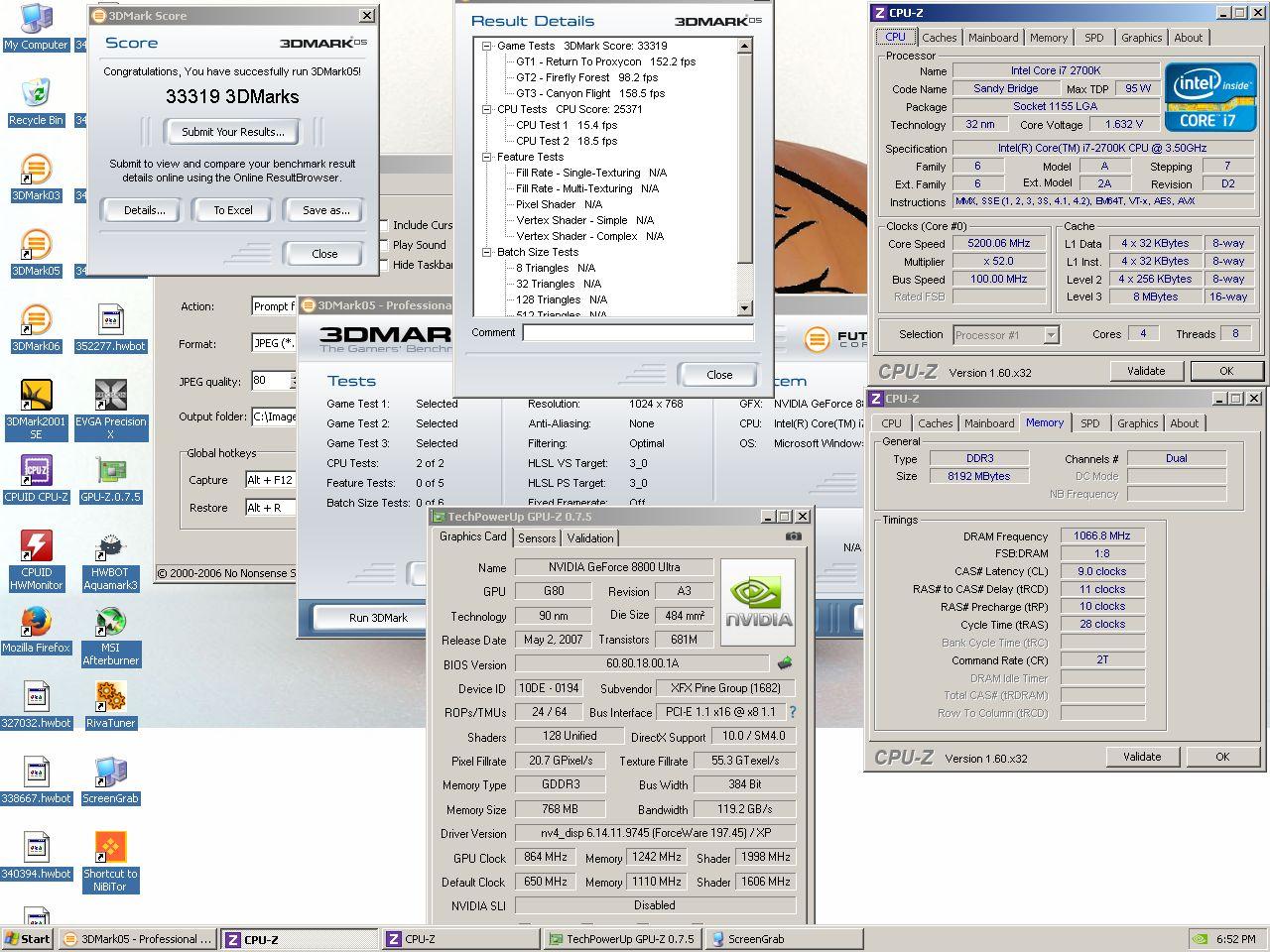Image resolution: width=1270 pixels, height=952 pixels.
Task: Select the RivaTuner desktop icon
Action: click(x=110, y=705)
